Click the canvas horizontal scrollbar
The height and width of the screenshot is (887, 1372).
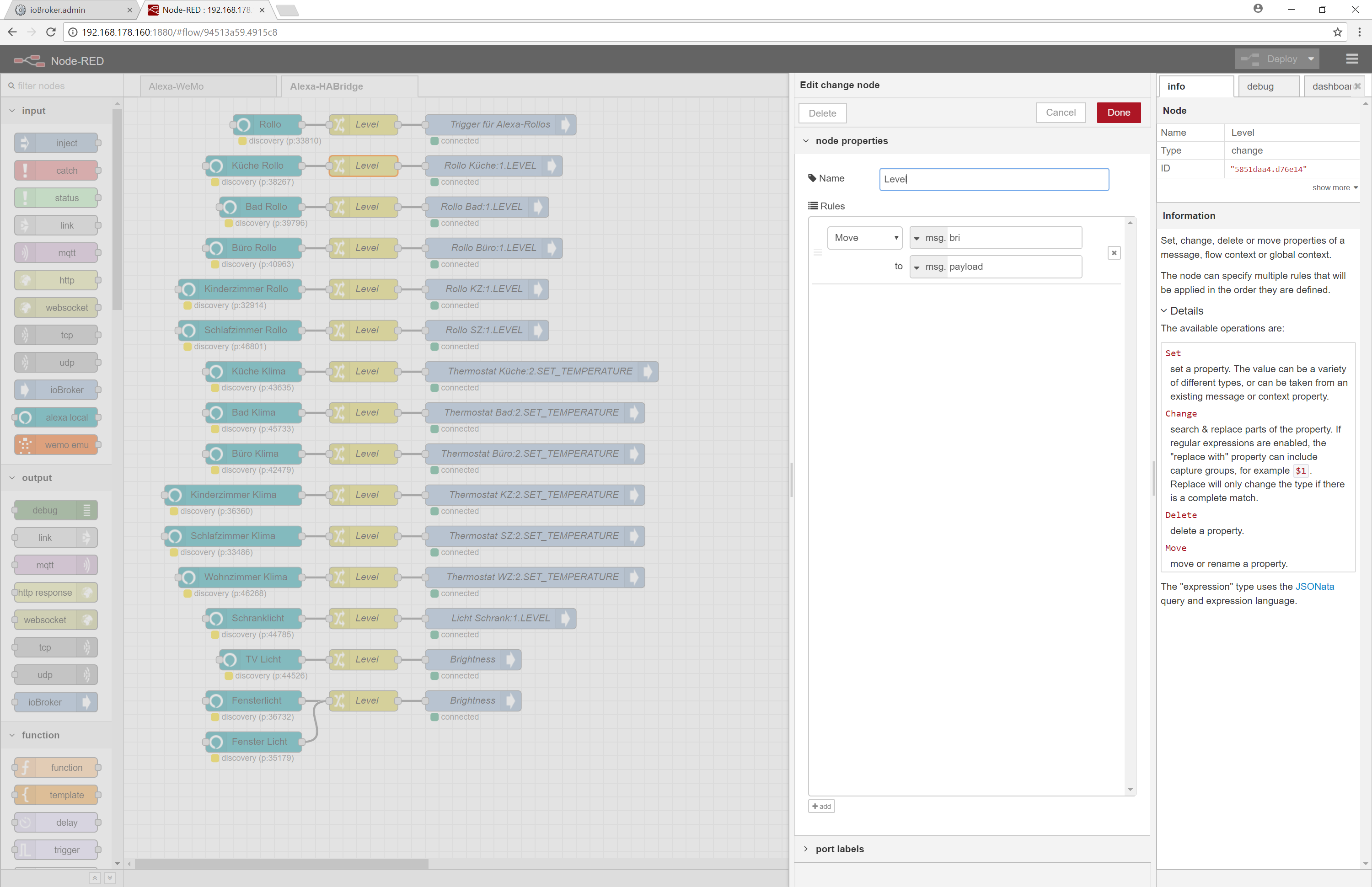pos(282,864)
